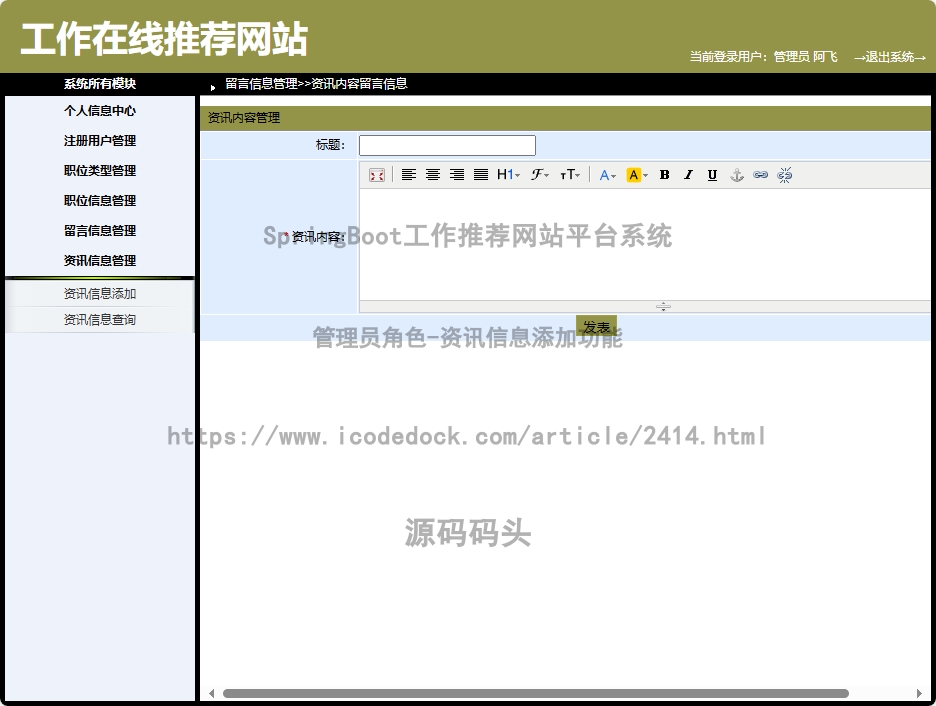Screen dimensions: 936x706
Task: Insert an anchor with the anchor icon
Action: point(737,175)
